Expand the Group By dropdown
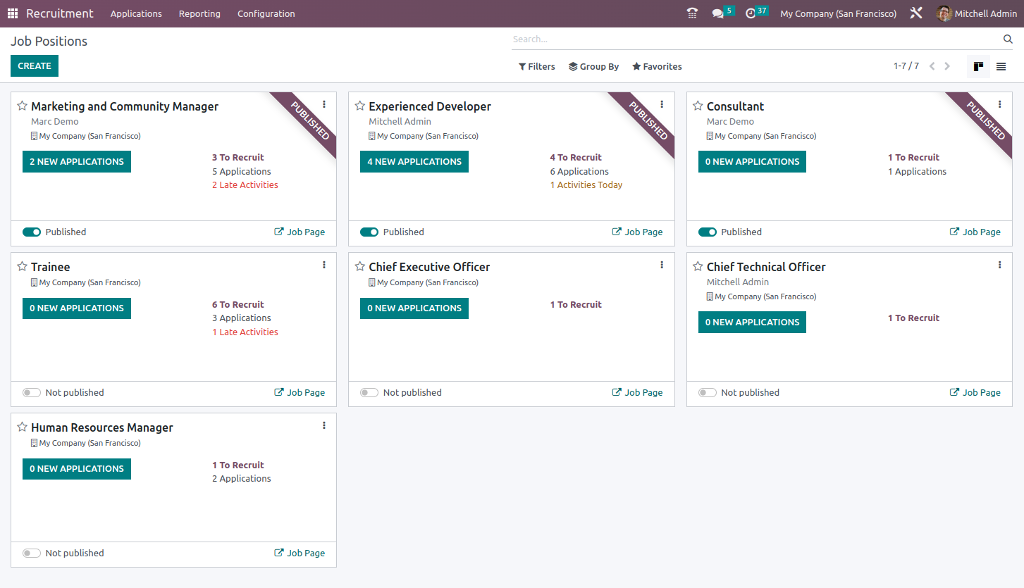Screen dimensions: 1024x588 pyautogui.click(x=594, y=67)
